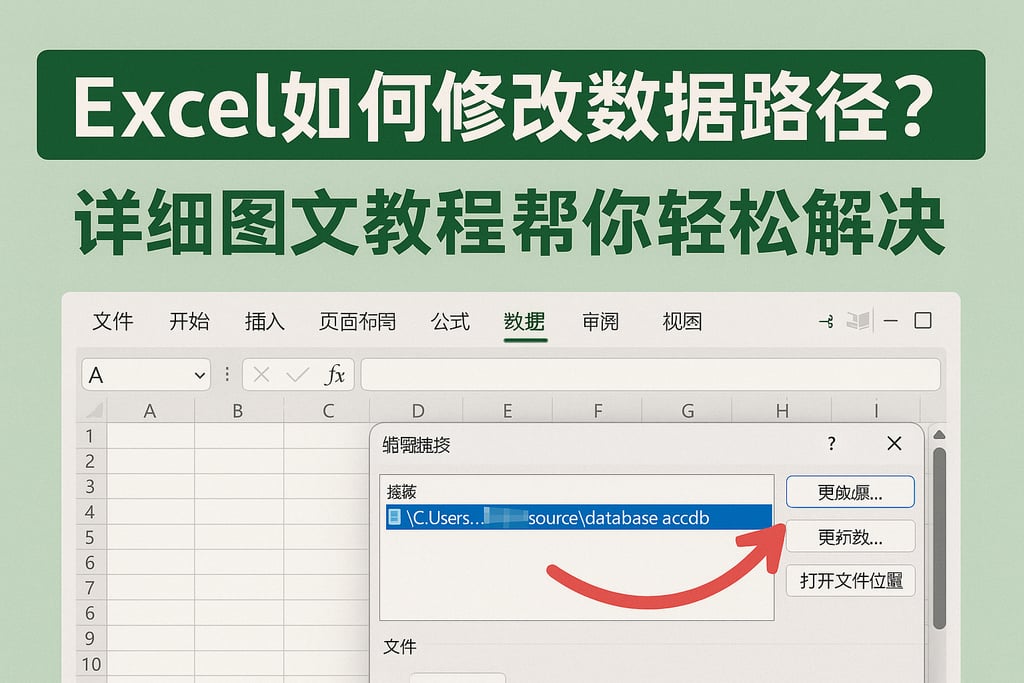Open the 文件 menu
Viewport: 1024px width, 683px height.
114,322
